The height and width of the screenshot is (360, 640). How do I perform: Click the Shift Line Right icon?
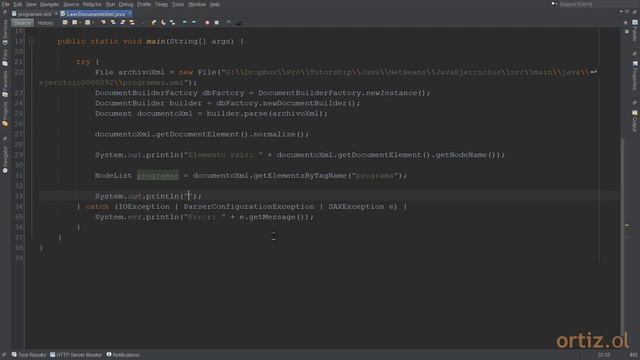click(194, 22)
